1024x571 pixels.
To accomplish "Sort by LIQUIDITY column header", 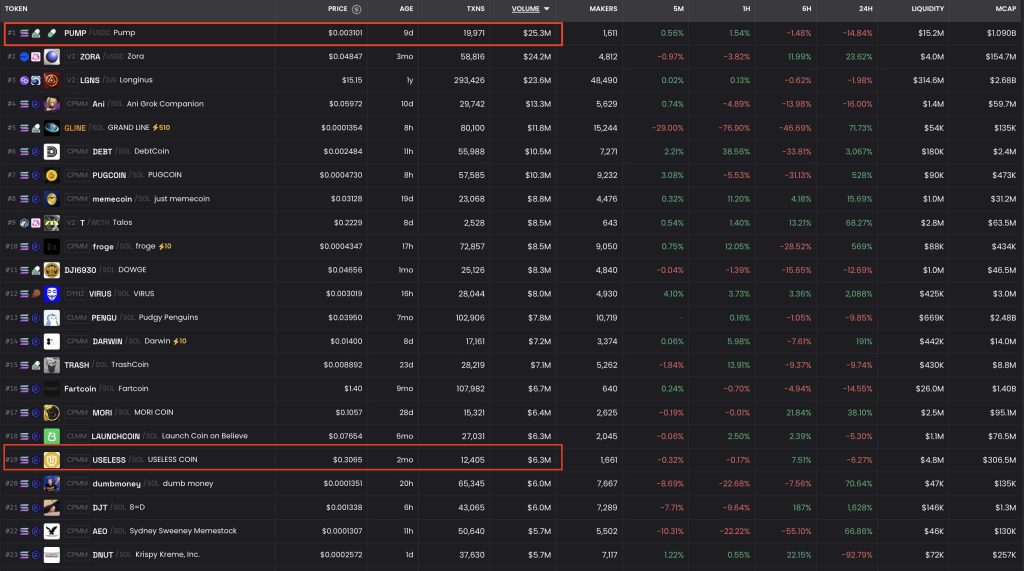I will (927, 9).
